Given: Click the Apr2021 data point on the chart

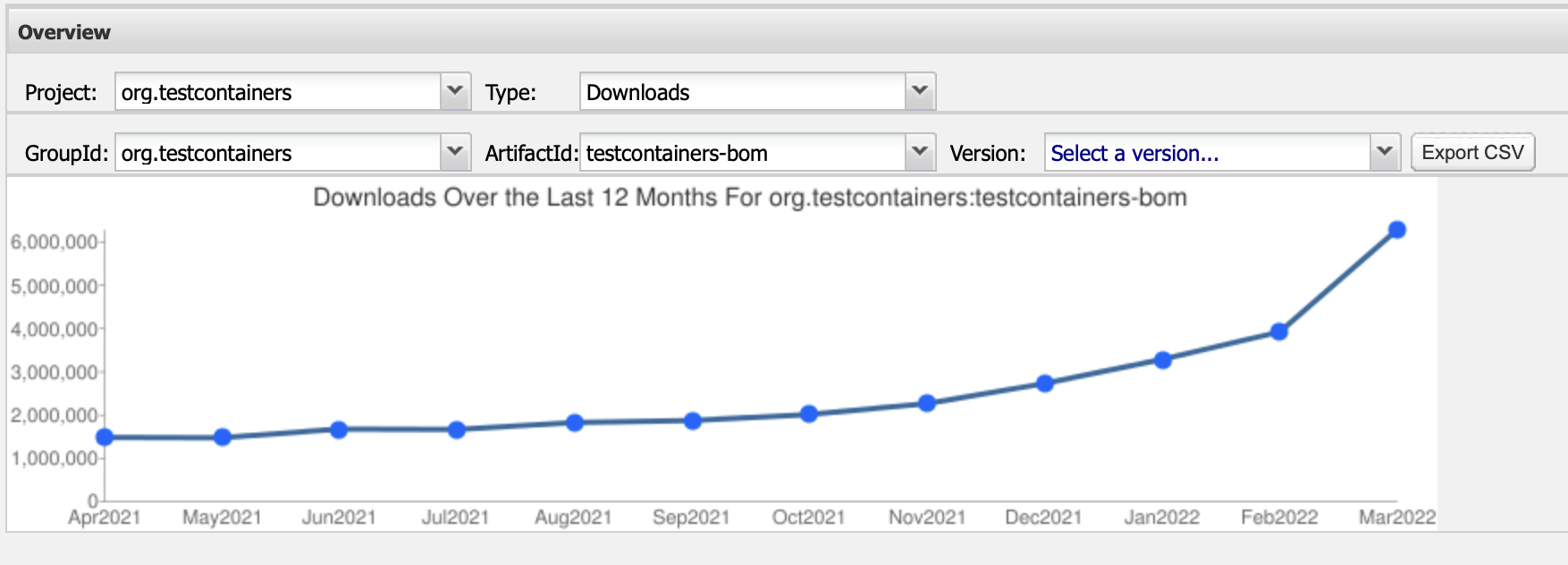Looking at the screenshot, I should point(105,437).
